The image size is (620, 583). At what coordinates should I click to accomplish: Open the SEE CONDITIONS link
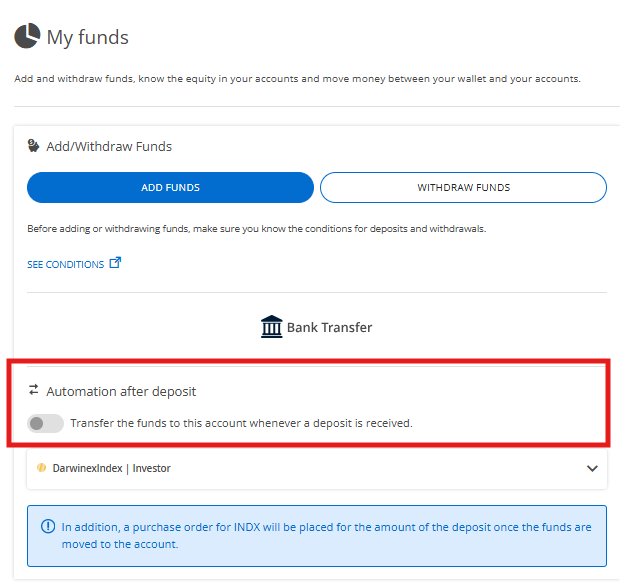coord(66,264)
